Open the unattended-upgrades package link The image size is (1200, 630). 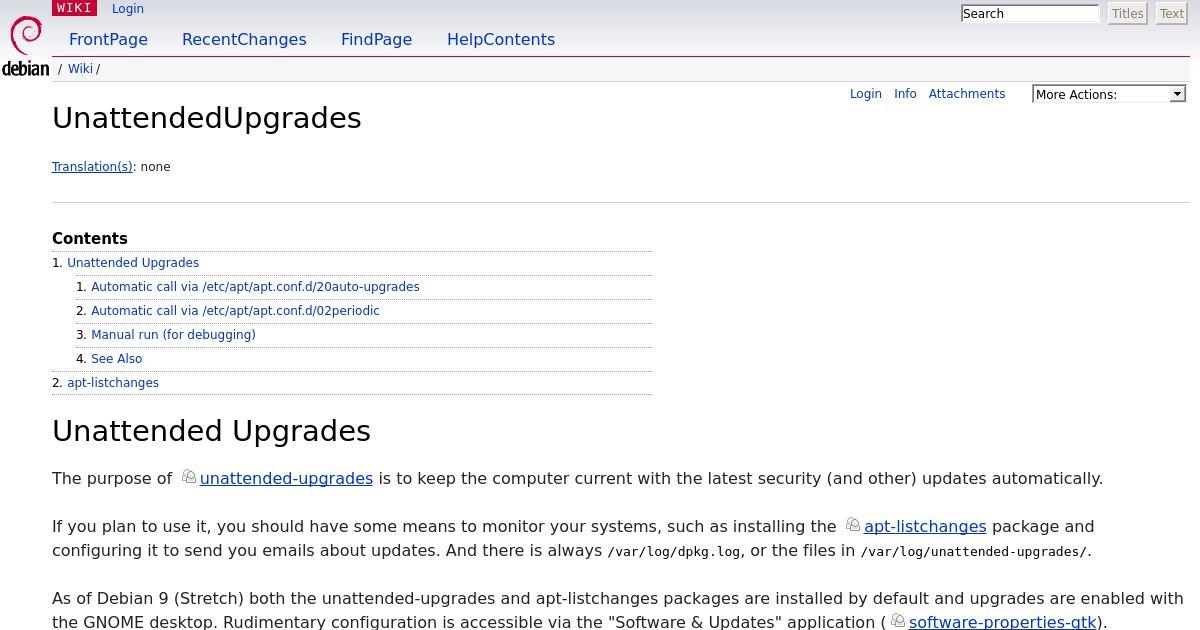[286, 478]
